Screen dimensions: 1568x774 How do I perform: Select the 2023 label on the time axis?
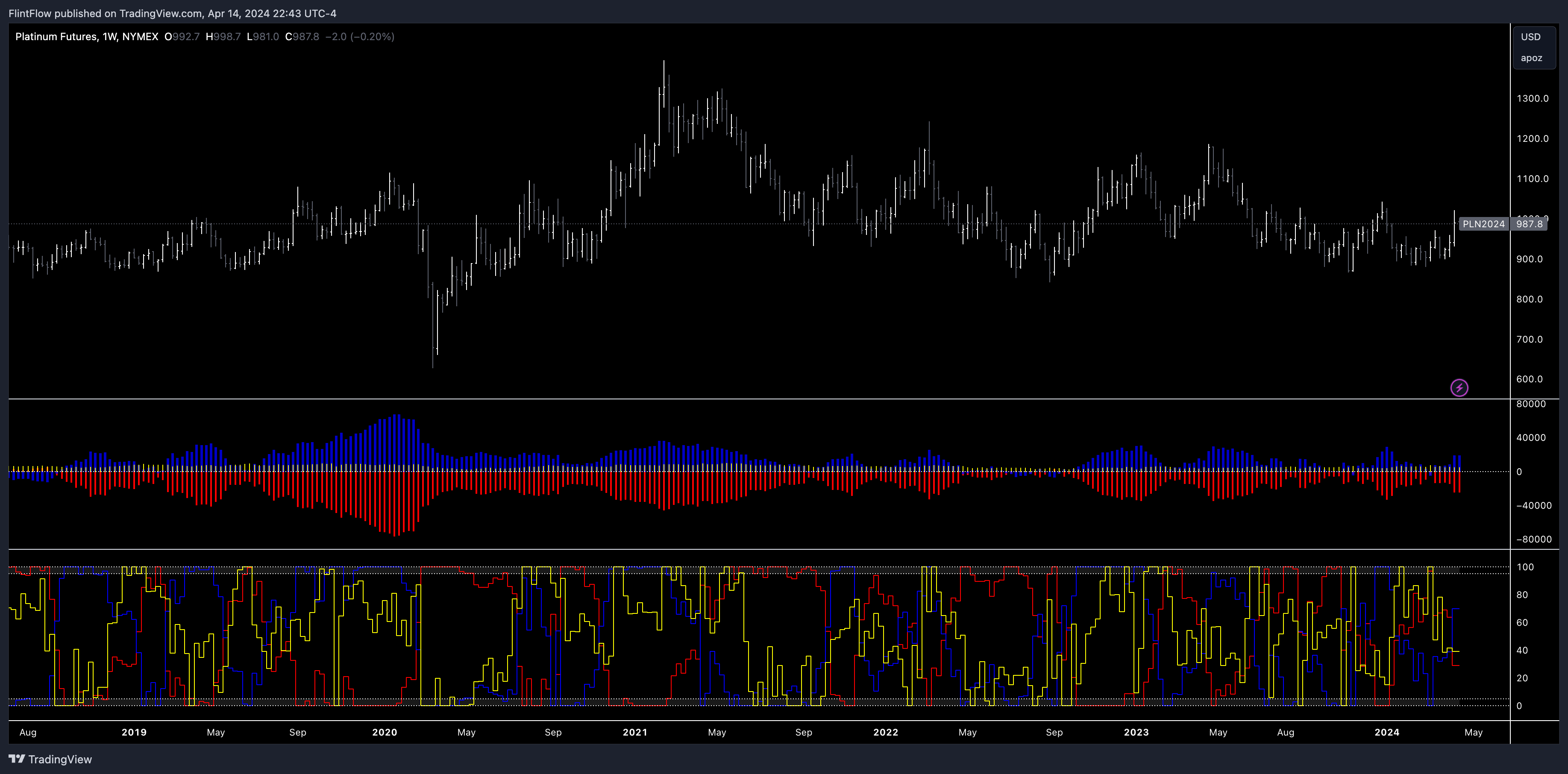click(x=1136, y=732)
